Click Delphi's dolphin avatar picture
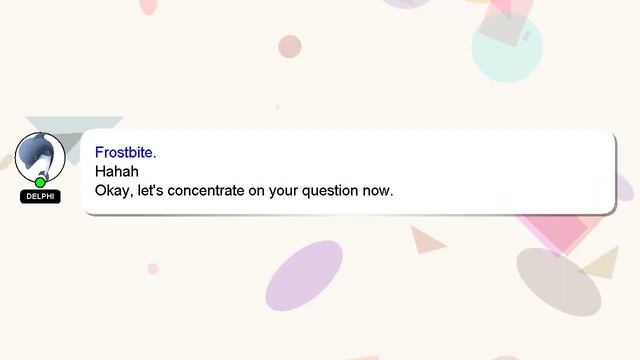 (40, 158)
